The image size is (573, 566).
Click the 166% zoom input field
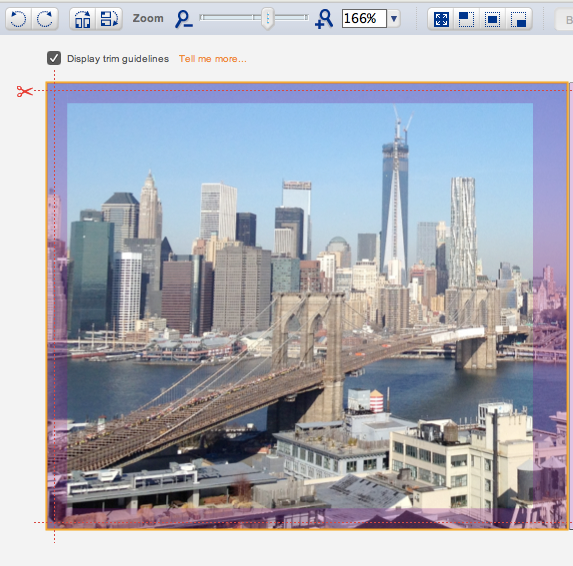[364, 18]
